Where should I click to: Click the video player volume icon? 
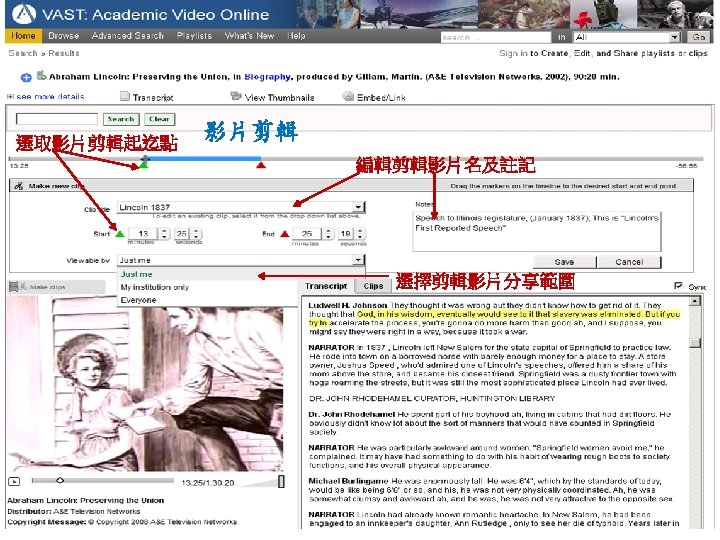[x=281, y=481]
